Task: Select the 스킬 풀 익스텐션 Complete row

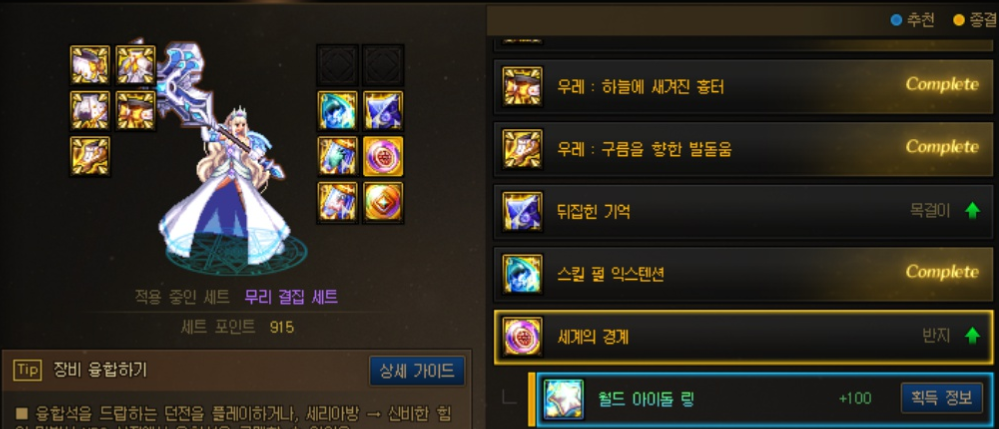Action: pyautogui.click(x=744, y=274)
